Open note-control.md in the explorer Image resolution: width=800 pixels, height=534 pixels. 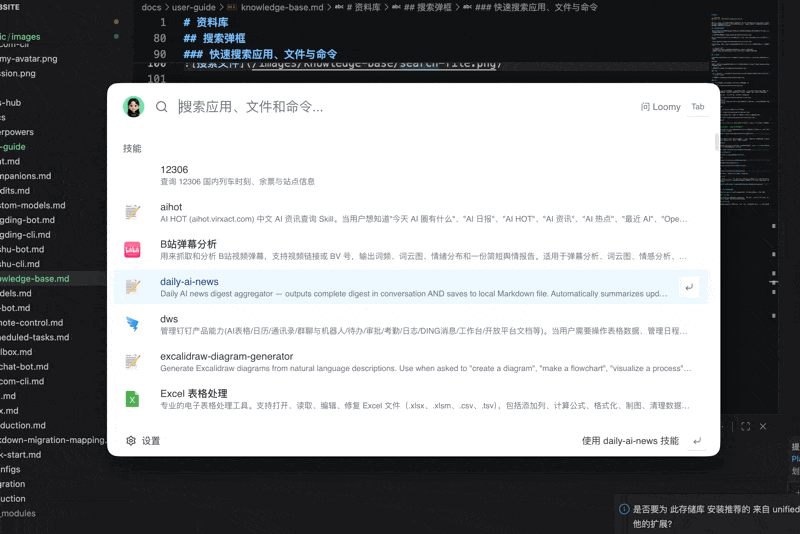[32, 323]
